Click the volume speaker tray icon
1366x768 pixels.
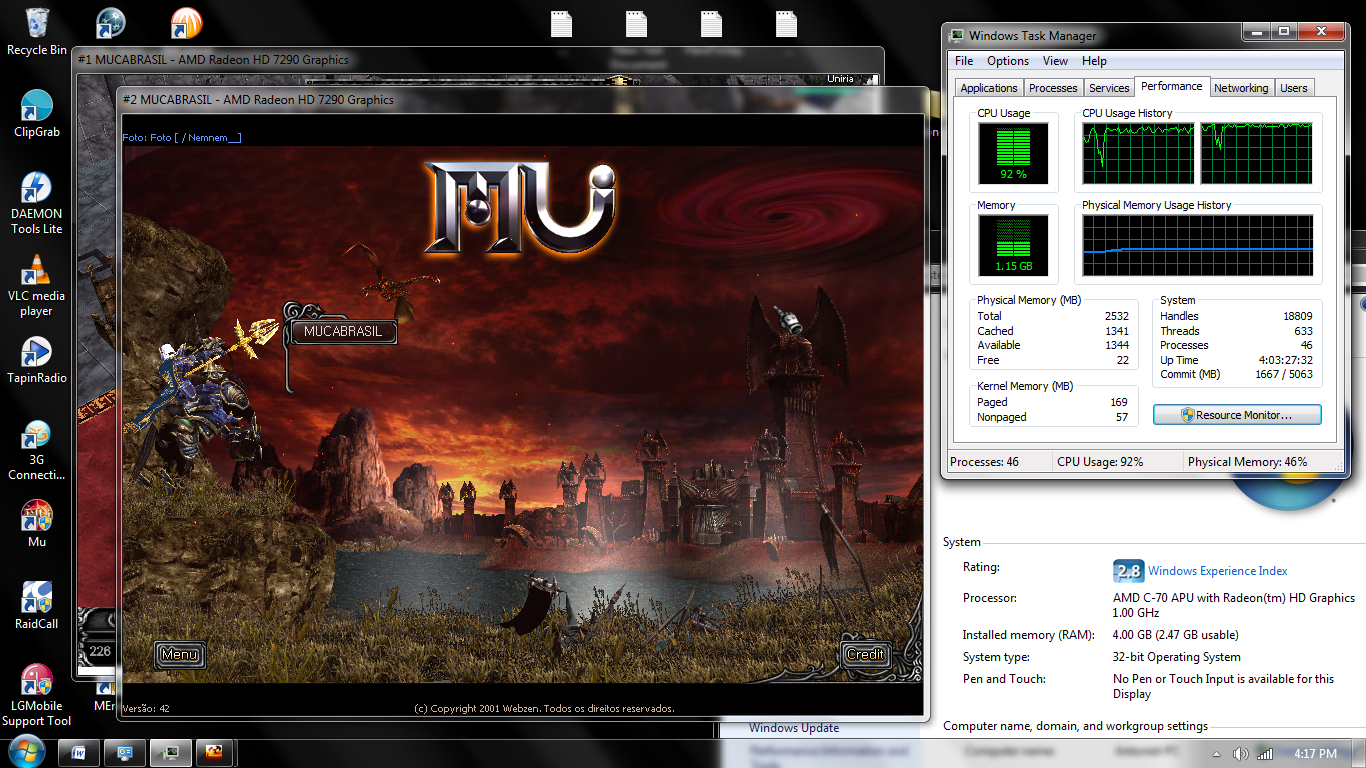(1240, 753)
